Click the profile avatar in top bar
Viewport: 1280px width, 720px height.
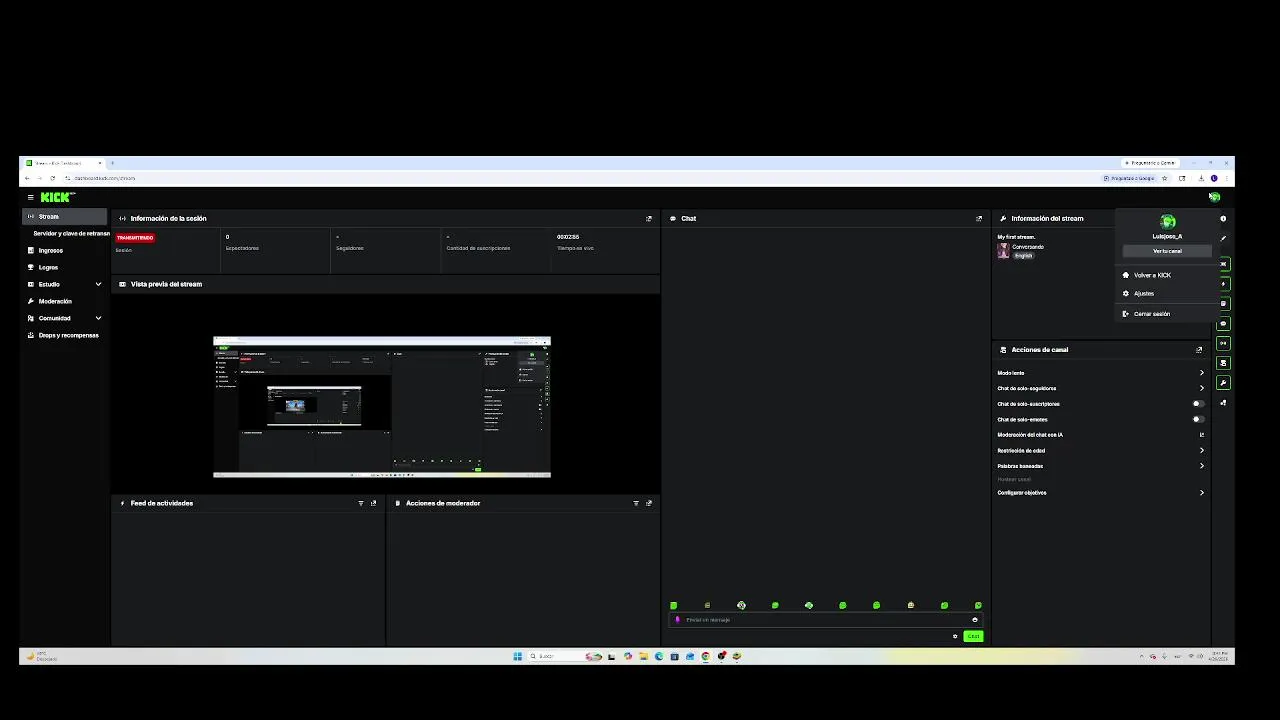click(1214, 197)
